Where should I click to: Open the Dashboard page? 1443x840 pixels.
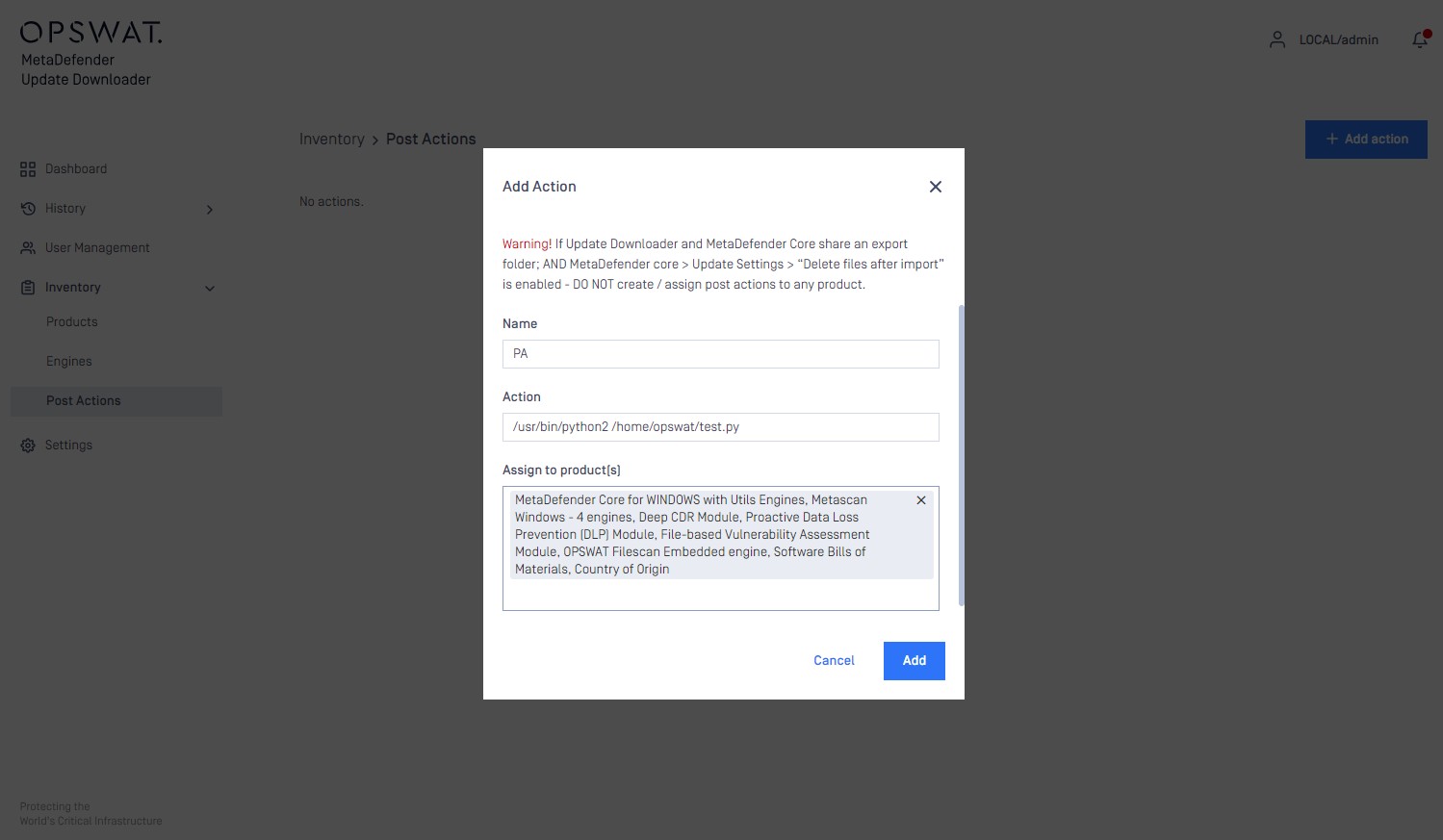click(76, 169)
